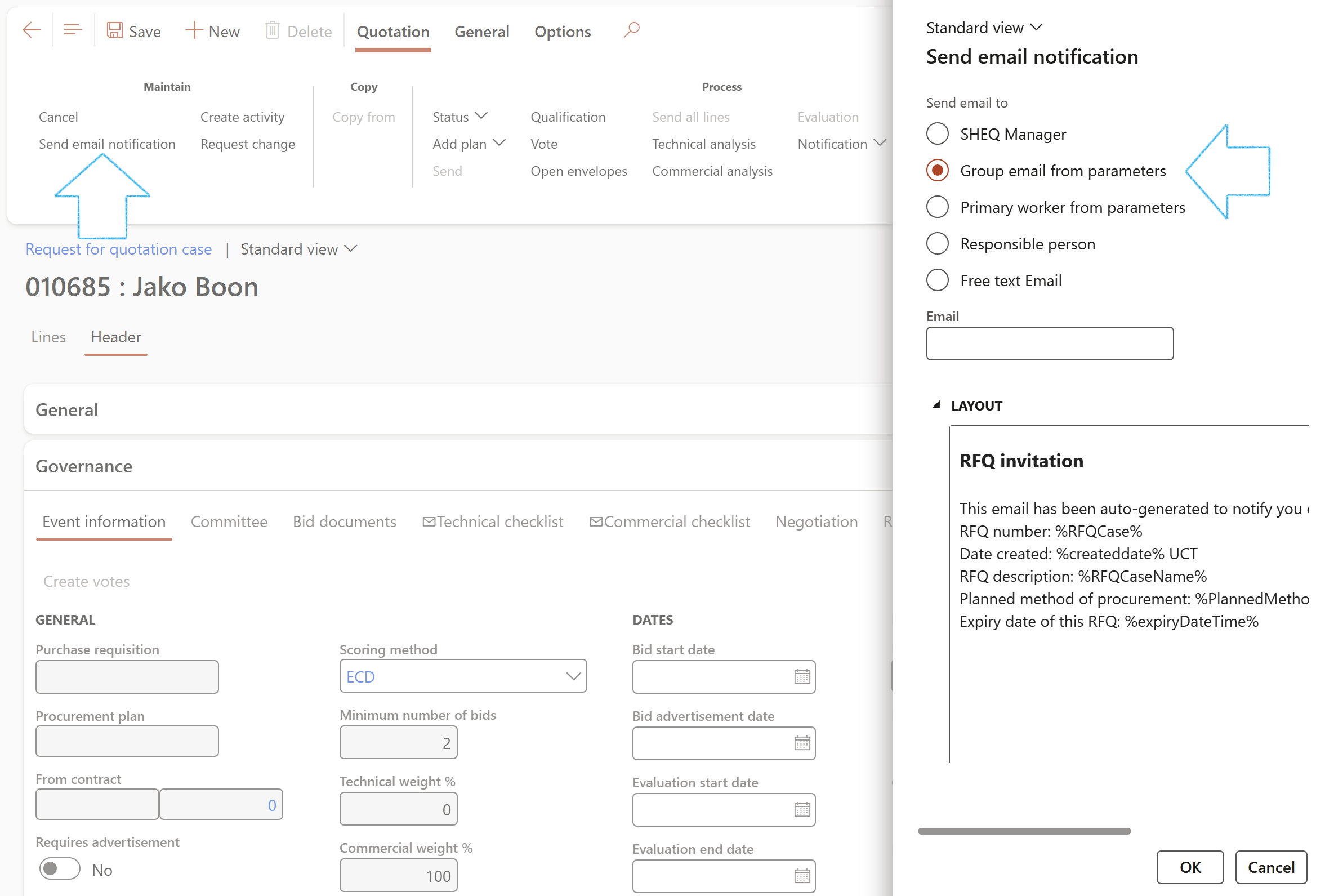
Task: Toggle the Requires advertisement switch
Action: click(60, 869)
